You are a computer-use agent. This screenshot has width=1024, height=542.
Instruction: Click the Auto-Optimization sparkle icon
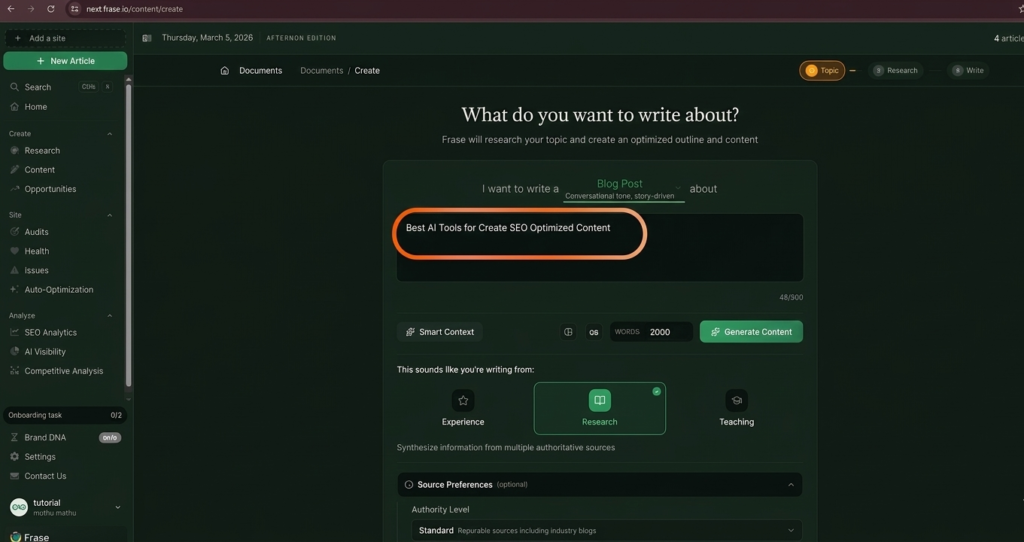tap(14, 289)
